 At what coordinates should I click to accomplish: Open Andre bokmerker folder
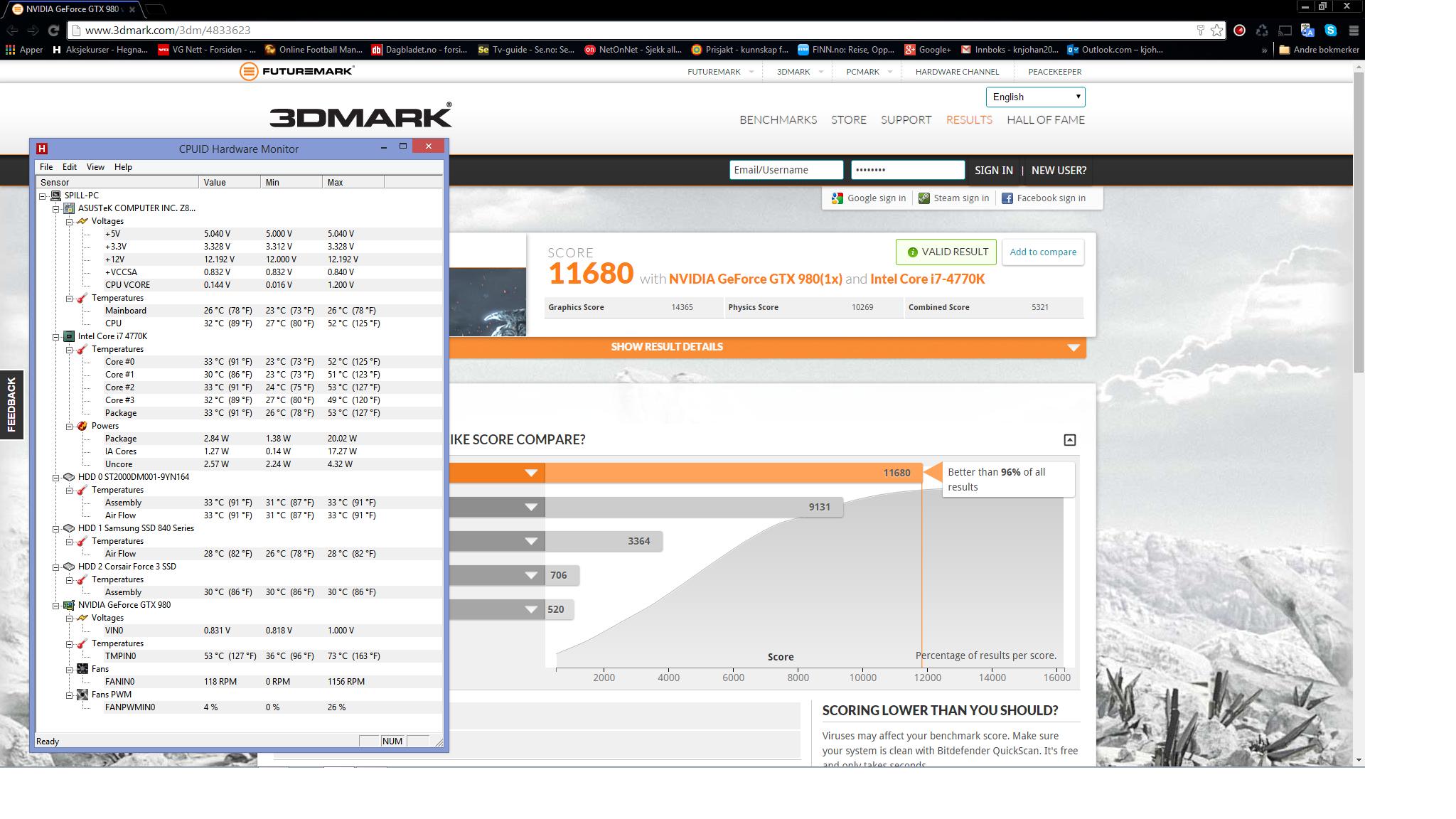coord(1319,50)
